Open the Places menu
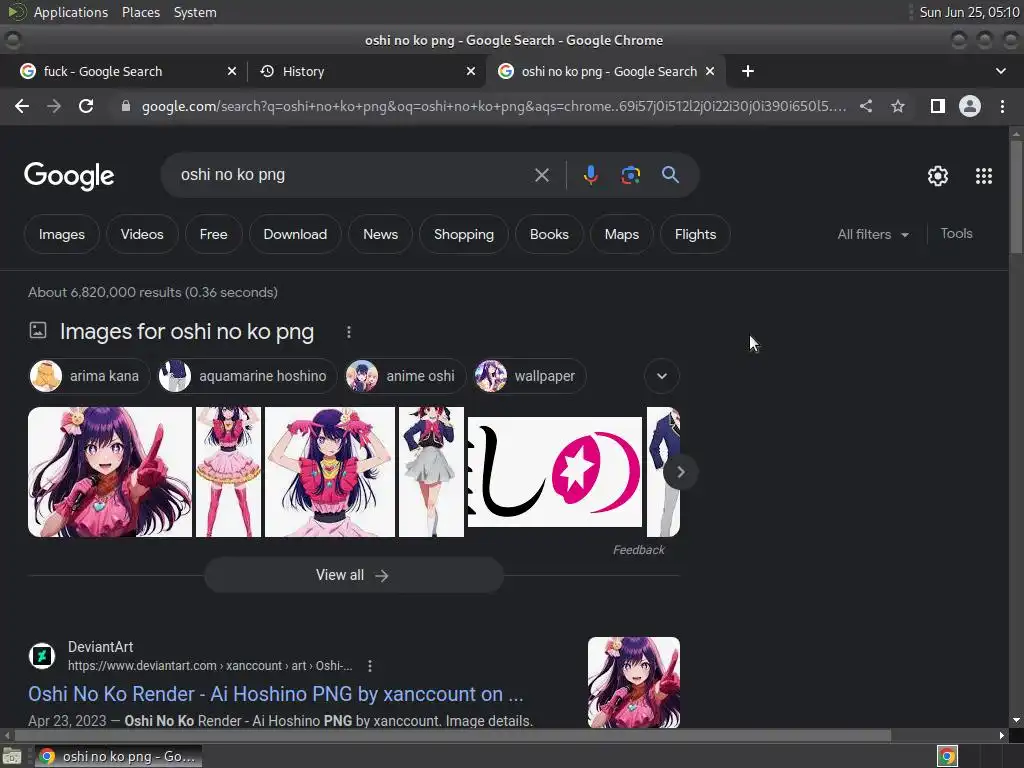Screen dimensions: 1024x768 140,12
